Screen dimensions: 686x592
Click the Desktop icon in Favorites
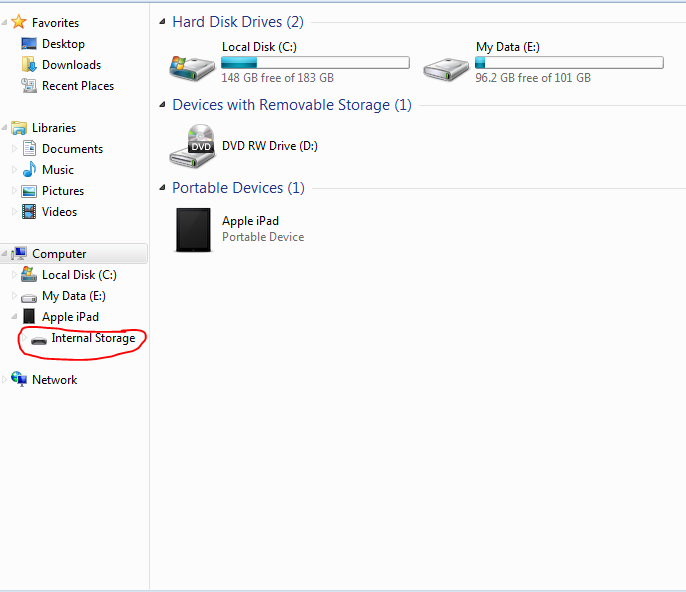click(x=29, y=43)
